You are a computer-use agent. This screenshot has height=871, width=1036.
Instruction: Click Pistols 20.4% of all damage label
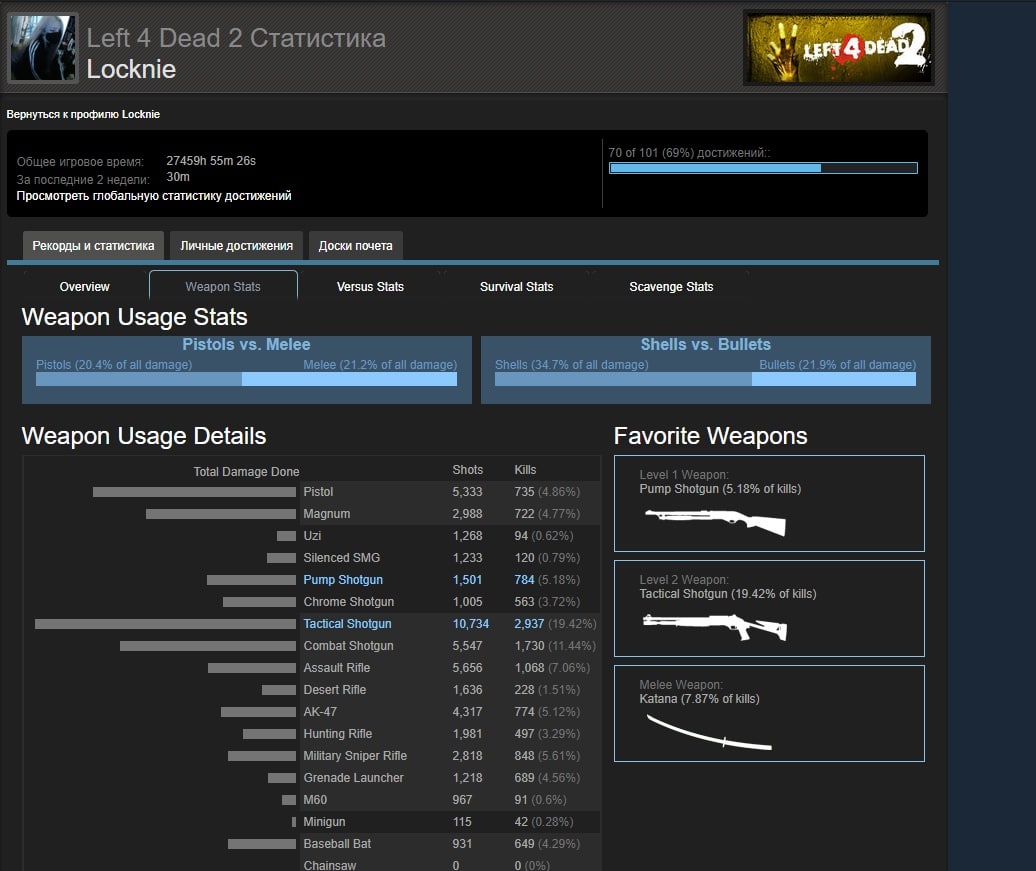coord(114,365)
